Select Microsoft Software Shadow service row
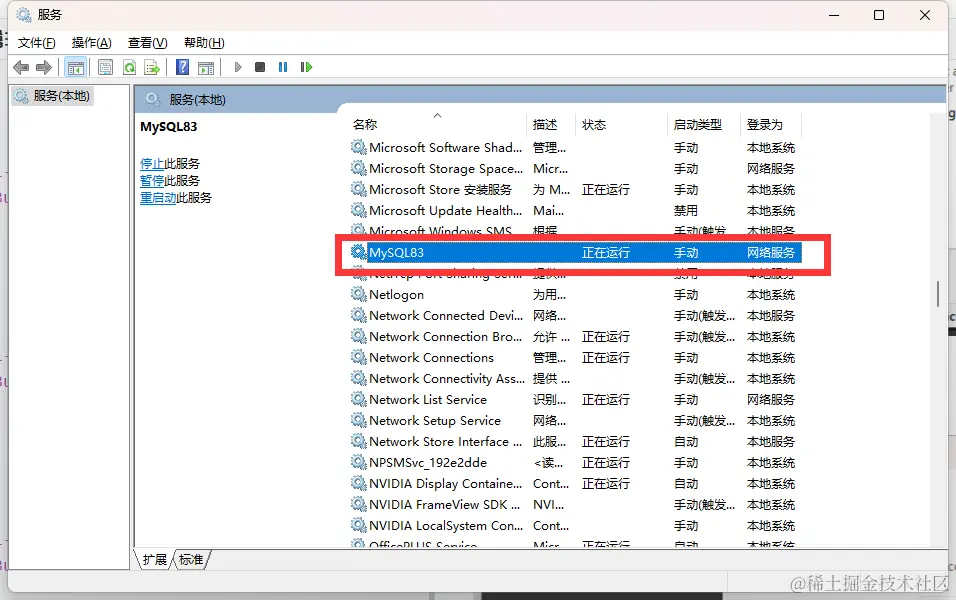The image size is (956, 600). 576,148
